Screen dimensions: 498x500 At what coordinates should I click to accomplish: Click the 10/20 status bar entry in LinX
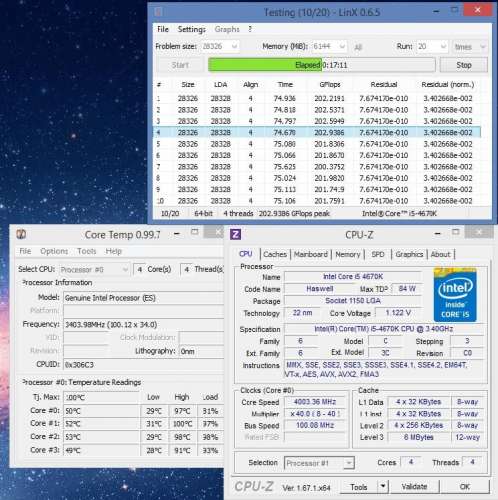[x=170, y=213]
